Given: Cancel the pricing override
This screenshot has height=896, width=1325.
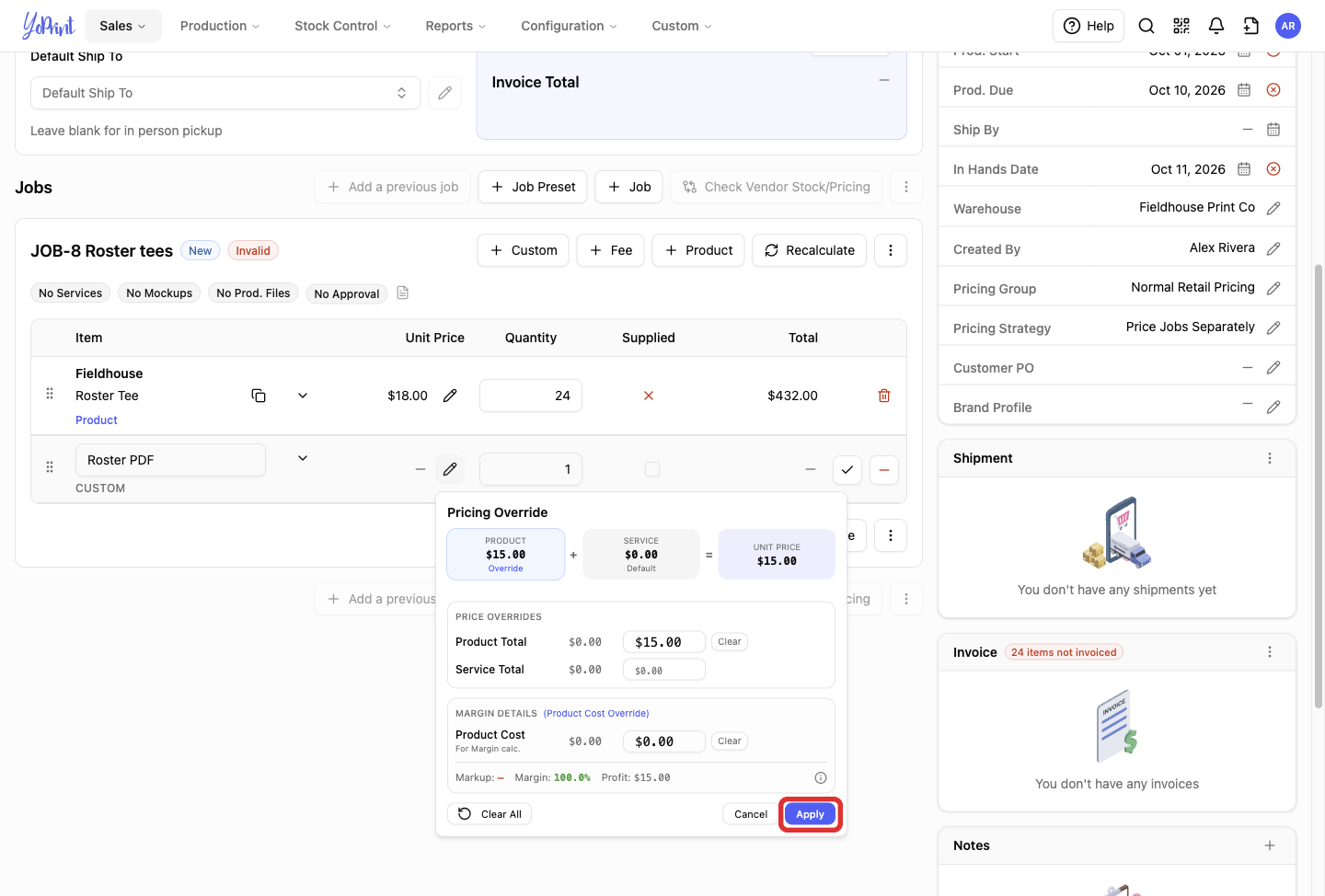Looking at the screenshot, I should pos(751,814).
